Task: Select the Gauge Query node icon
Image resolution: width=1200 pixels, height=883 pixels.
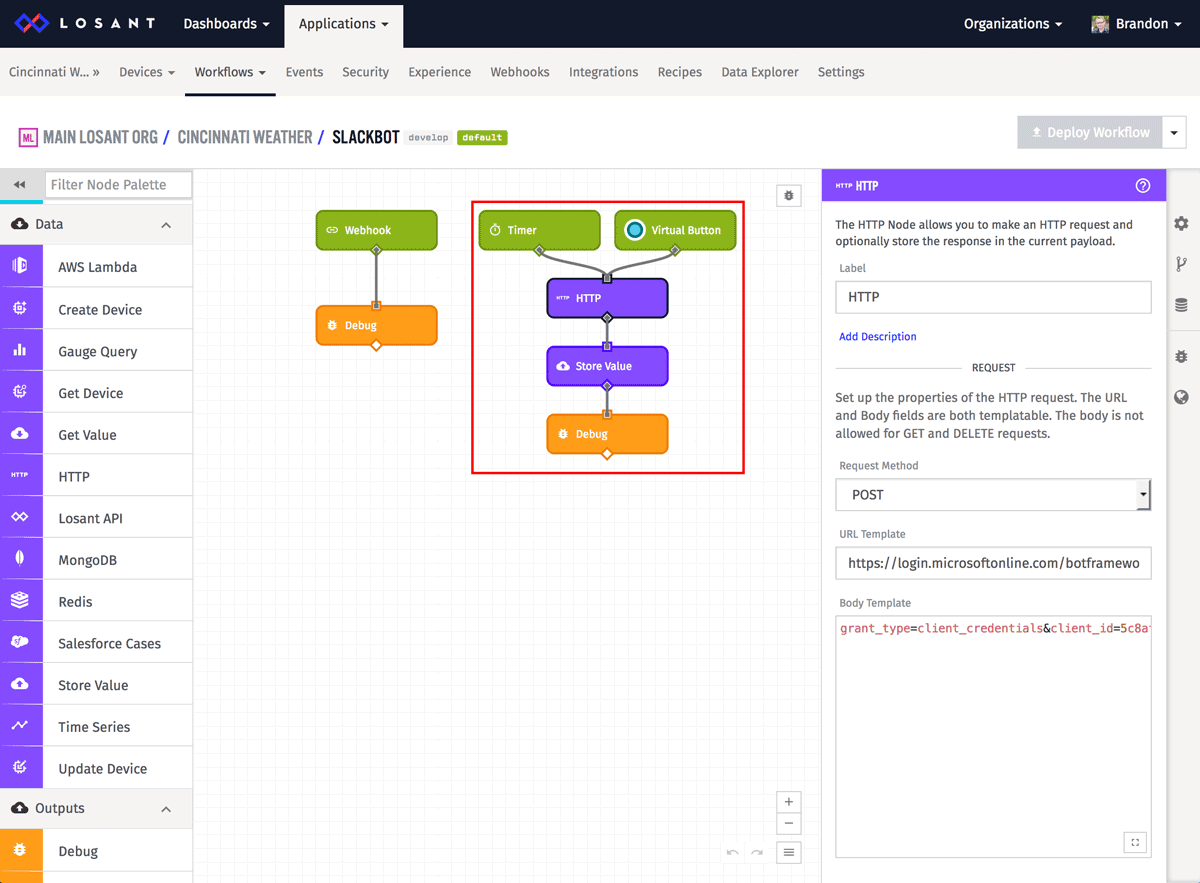Action: pyautogui.click(x=20, y=351)
